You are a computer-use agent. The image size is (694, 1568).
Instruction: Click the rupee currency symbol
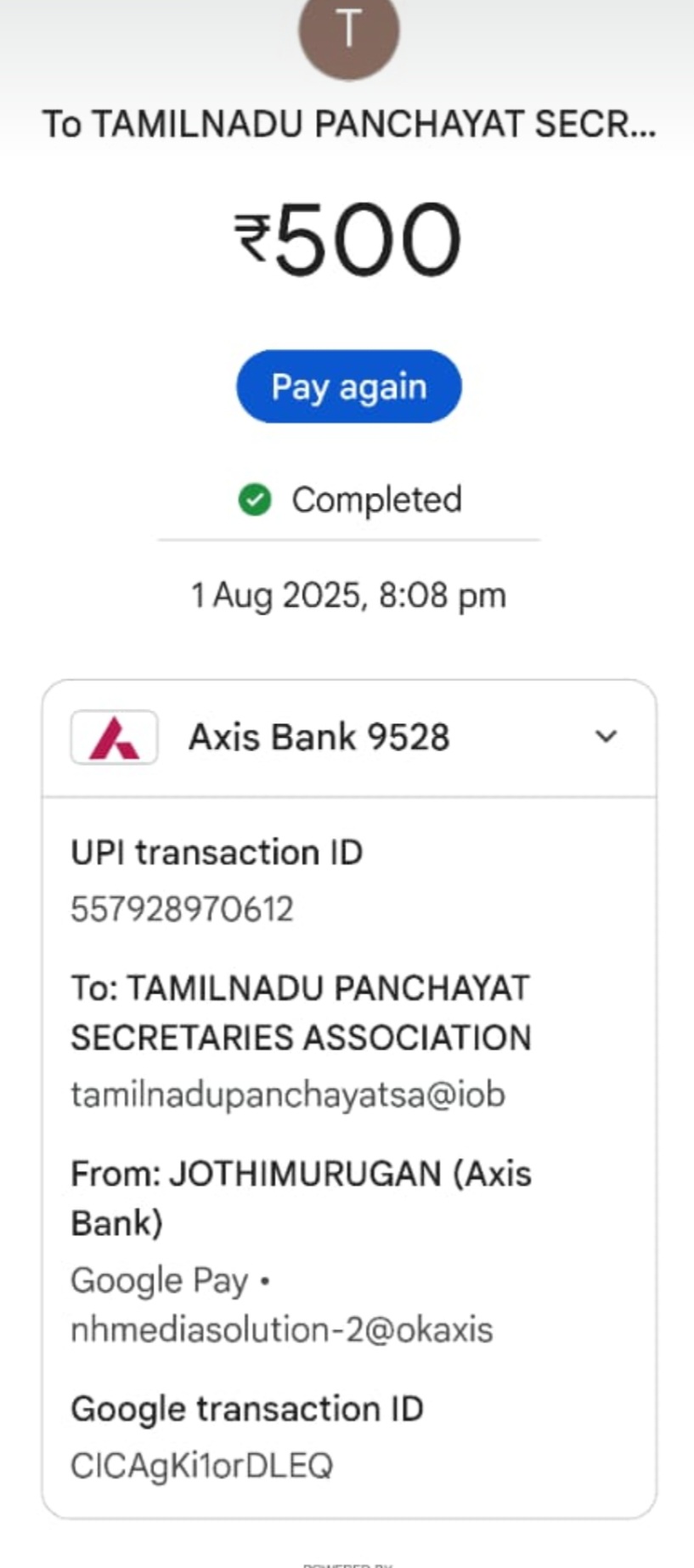pos(252,237)
